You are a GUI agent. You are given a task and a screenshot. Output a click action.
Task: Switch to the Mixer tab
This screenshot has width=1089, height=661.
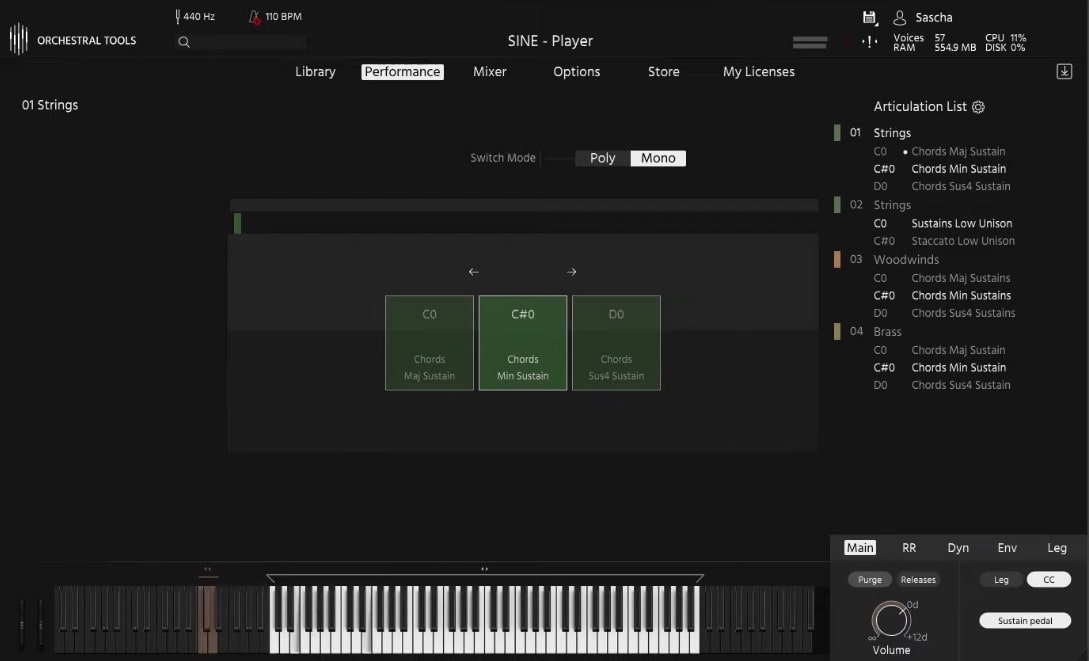[489, 71]
